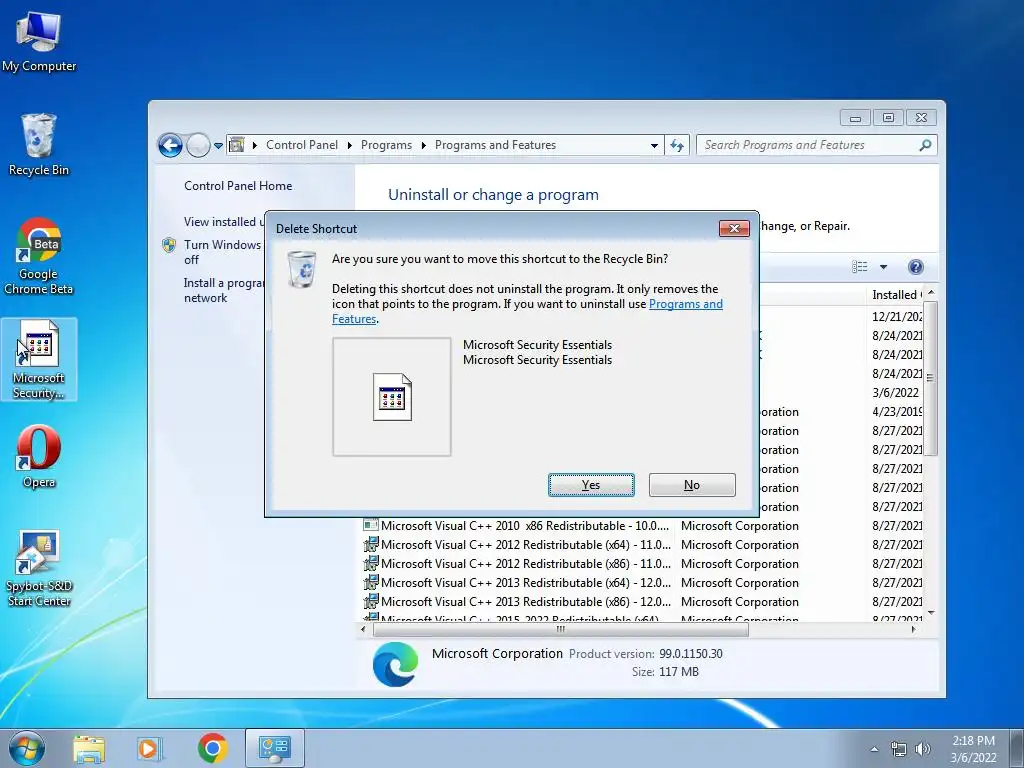Open recent pages dropdown beside navigation arrows

pos(219,146)
